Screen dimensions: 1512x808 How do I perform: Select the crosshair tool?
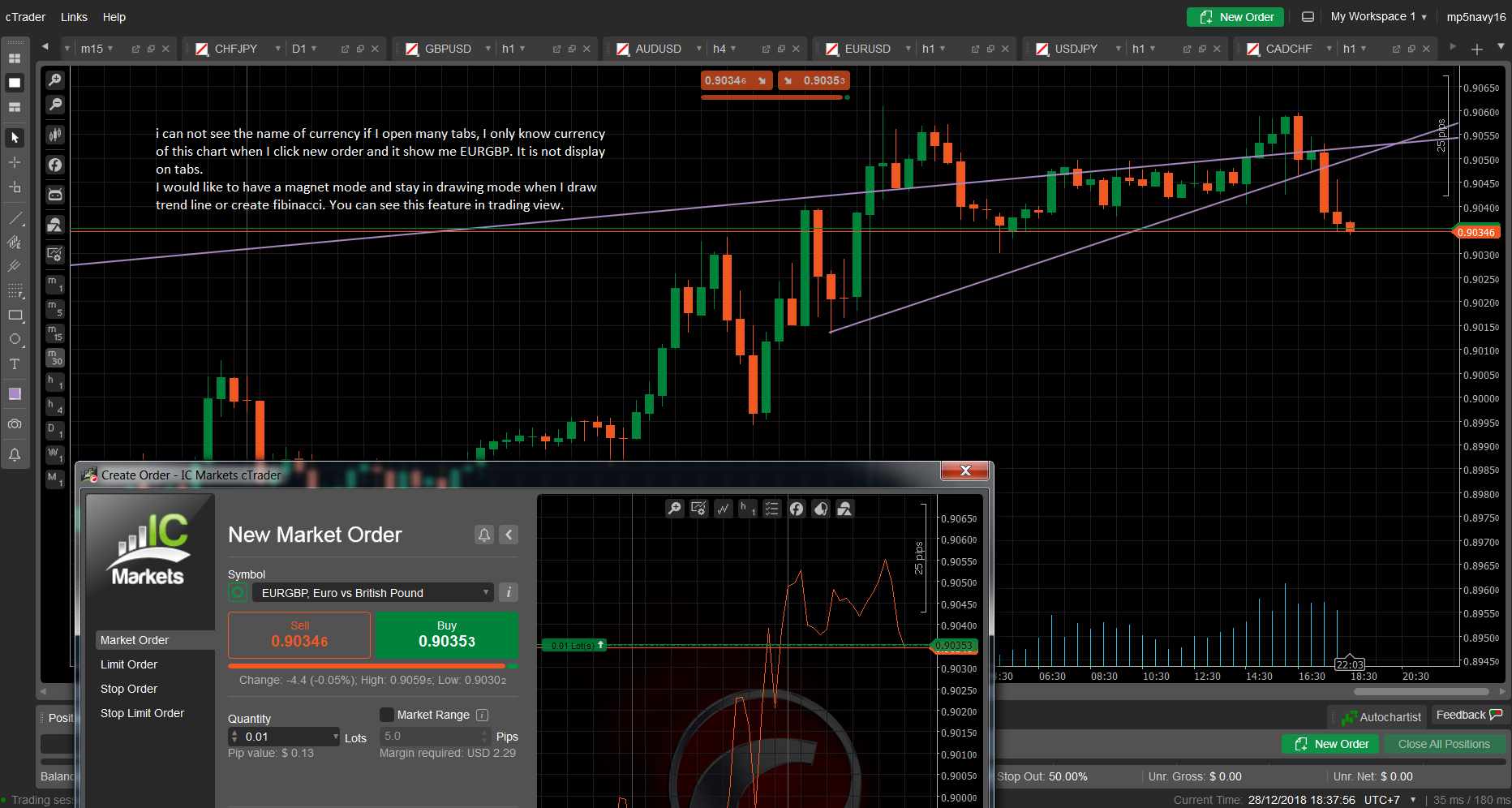click(15, 162)
